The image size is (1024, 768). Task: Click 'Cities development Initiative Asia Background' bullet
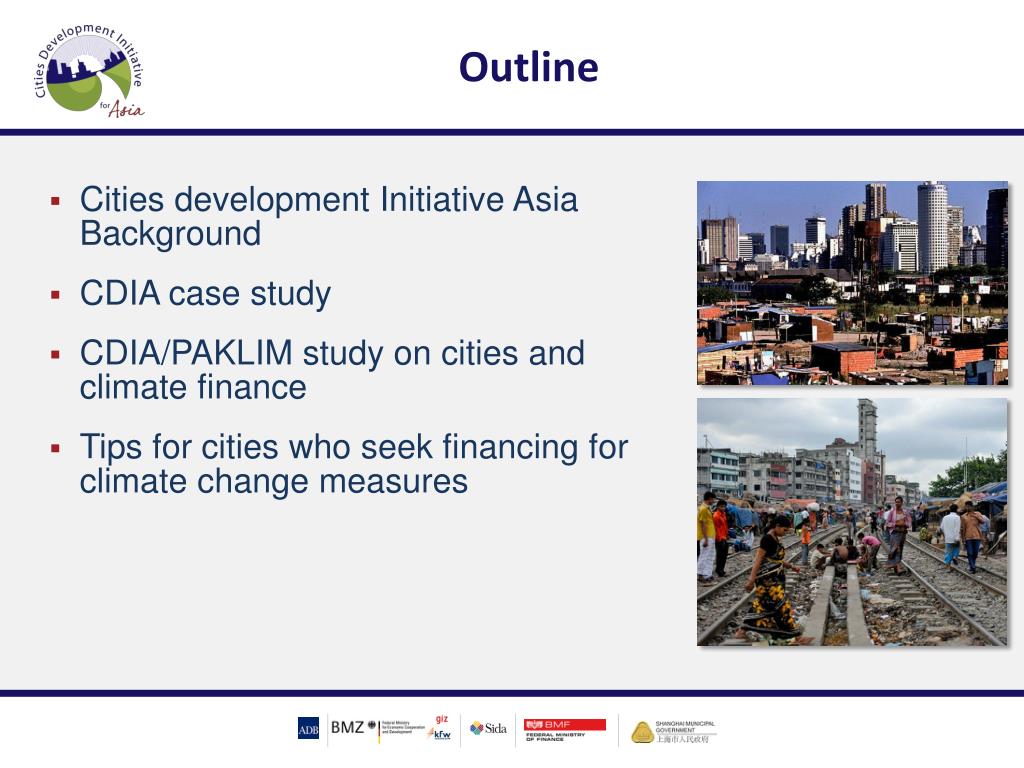pos(328,216)
